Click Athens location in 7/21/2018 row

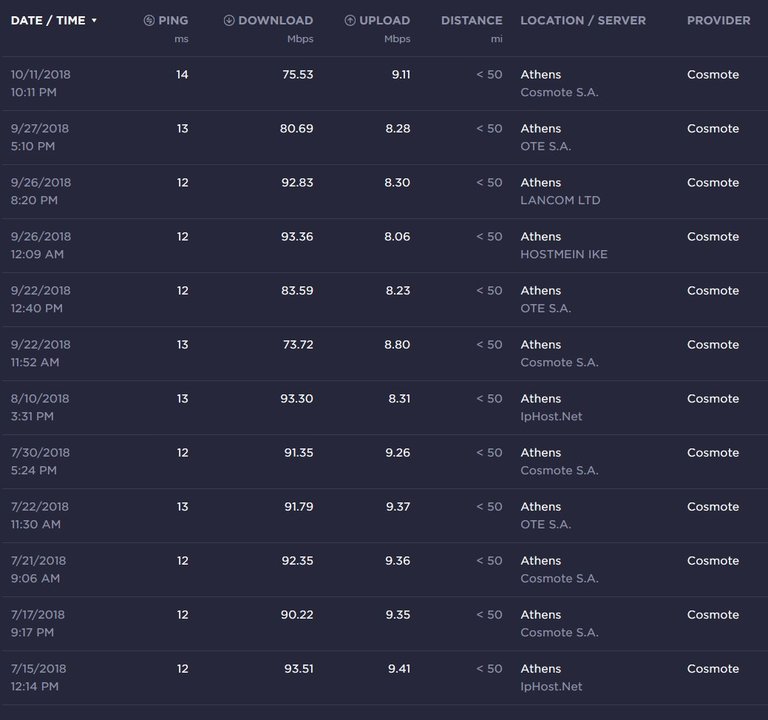[541, 560]
